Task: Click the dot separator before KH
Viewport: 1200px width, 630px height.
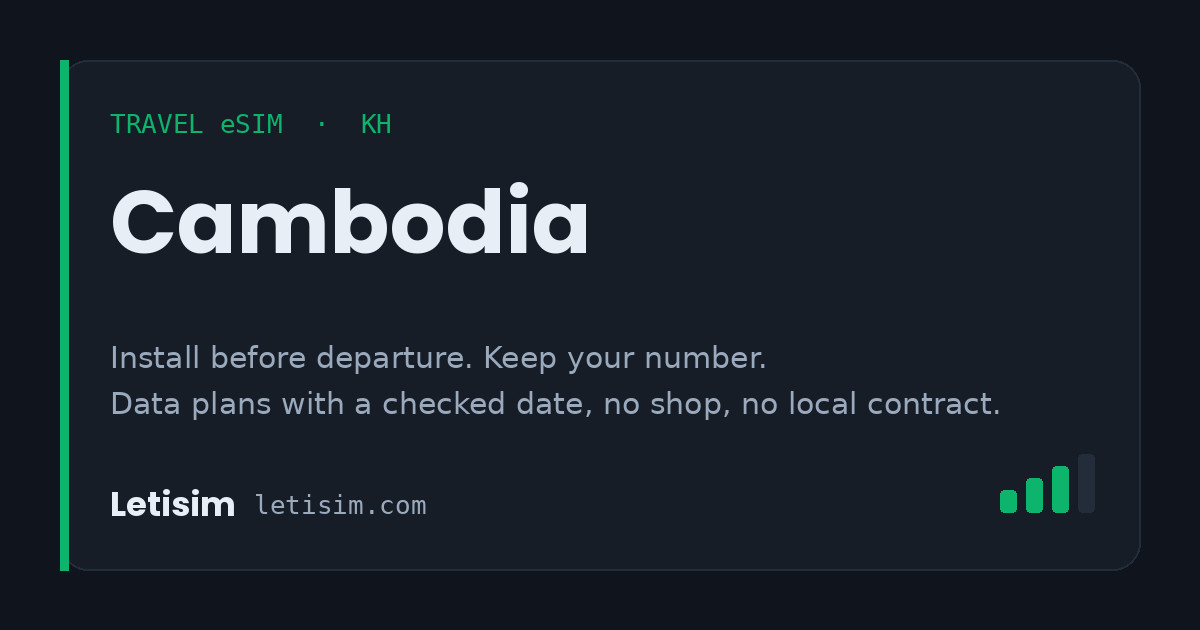Action: [x=321, y=125]
